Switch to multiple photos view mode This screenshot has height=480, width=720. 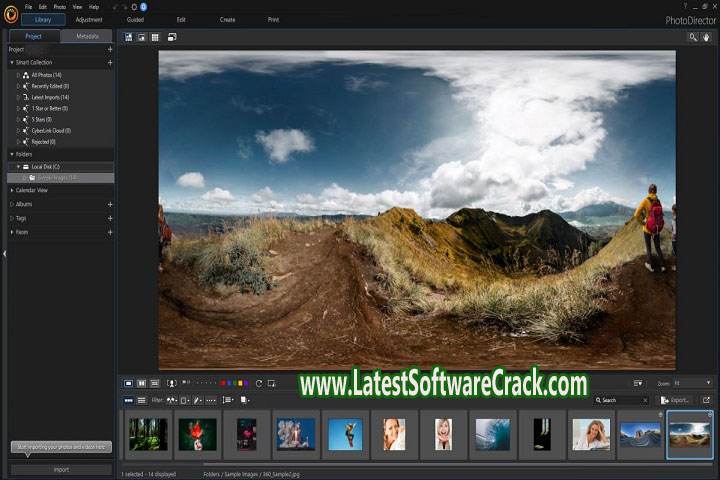point(155,383)
